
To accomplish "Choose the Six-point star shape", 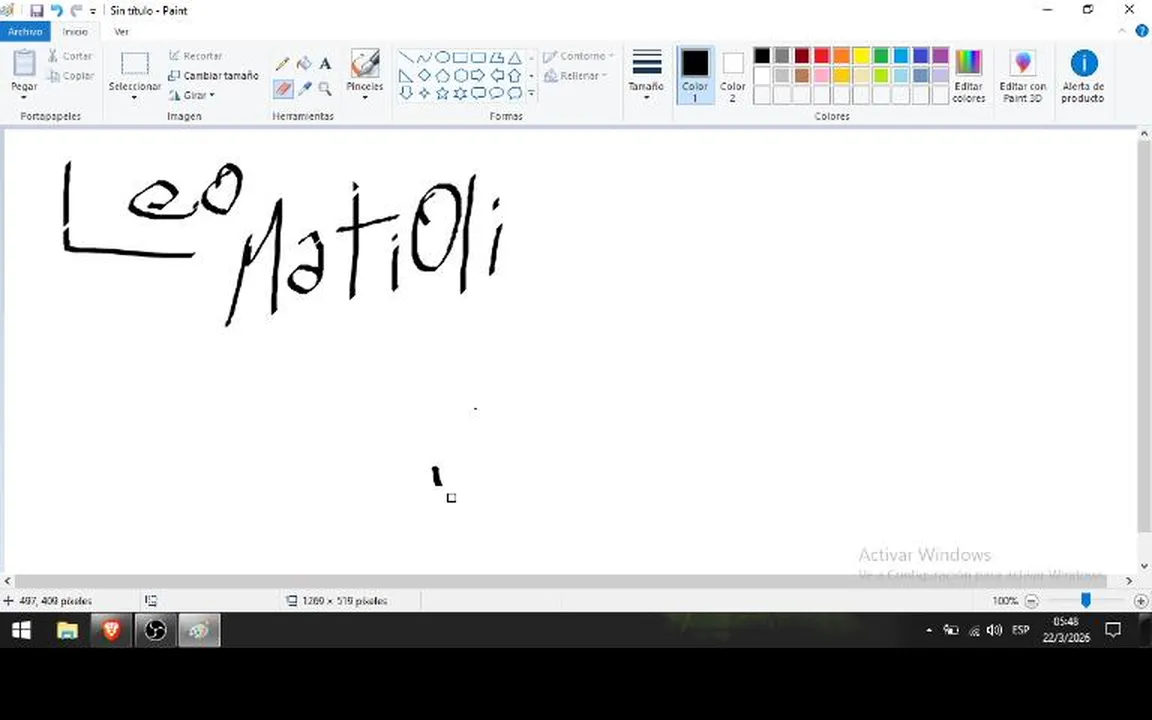I will pos(460,93).
